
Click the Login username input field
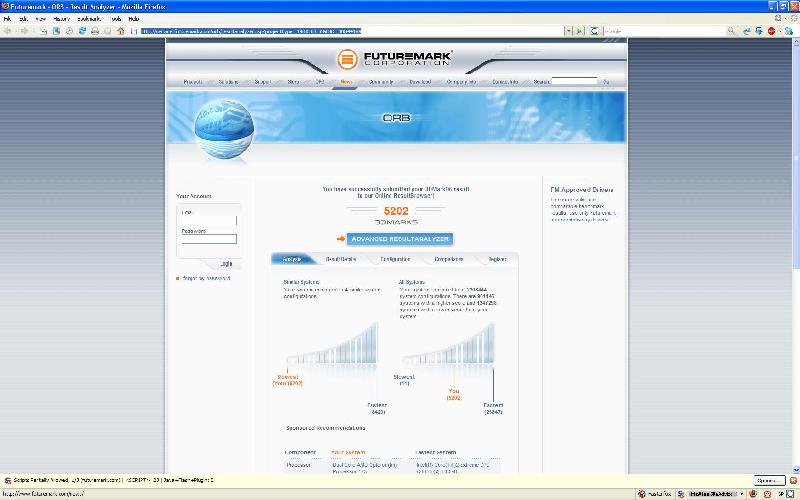(209, 220)
